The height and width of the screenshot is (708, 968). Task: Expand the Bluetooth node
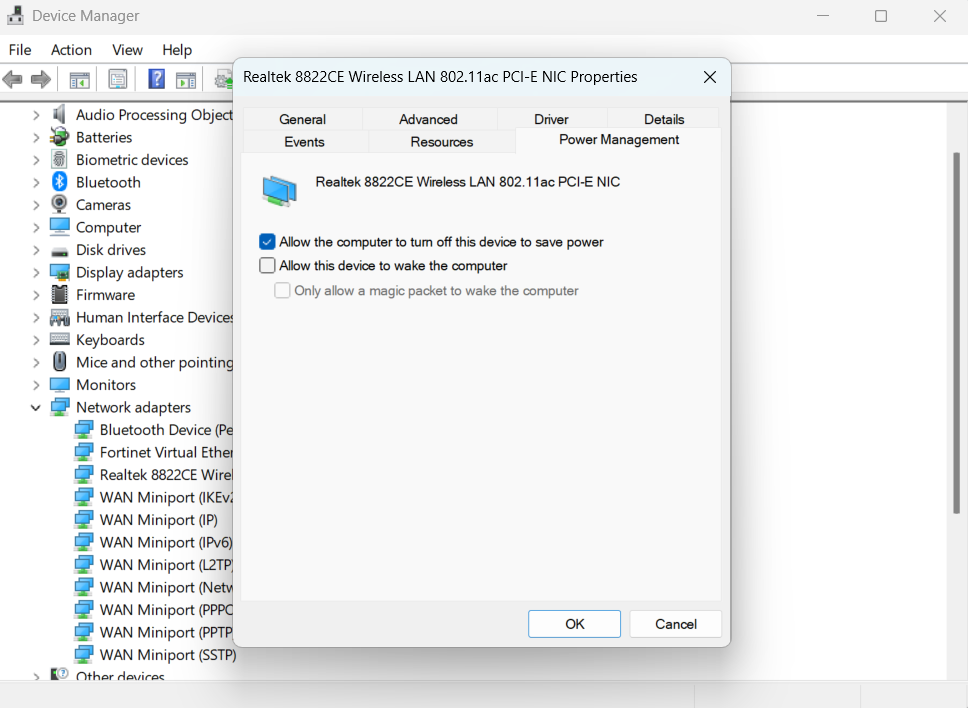(36, 183)
